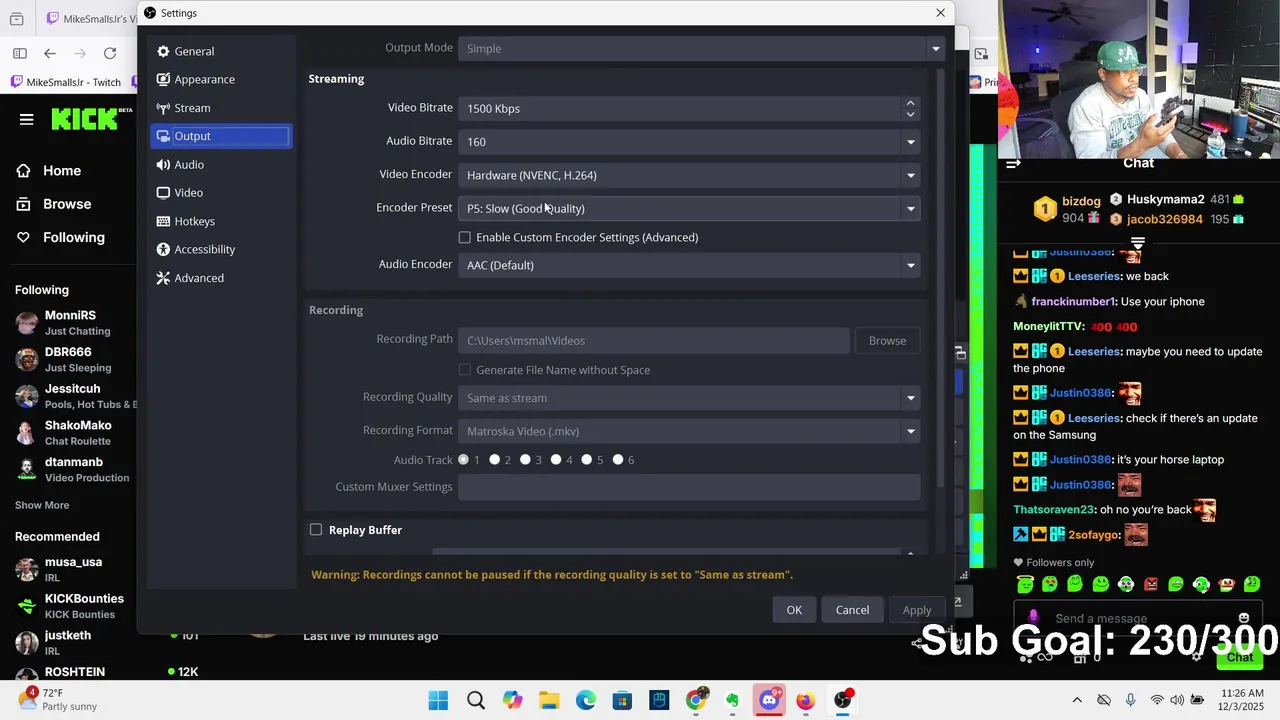
Task: Open Microsoft Store from the taskbar
Action: tap(622, 700)
